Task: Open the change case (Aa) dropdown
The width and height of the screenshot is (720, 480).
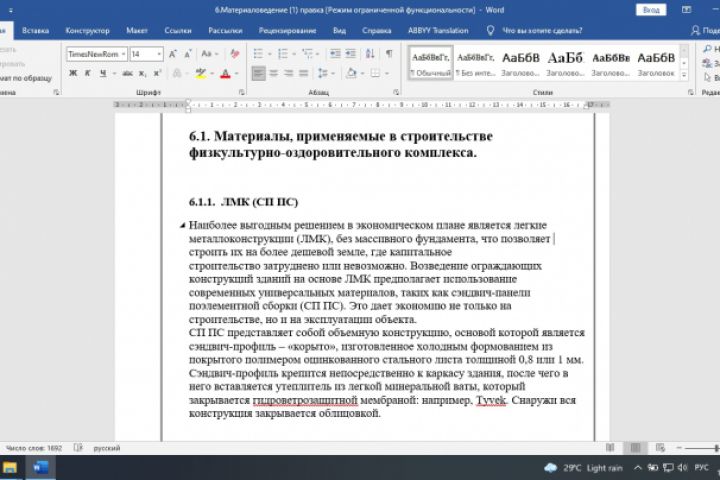Action: (x=209, y=54)
